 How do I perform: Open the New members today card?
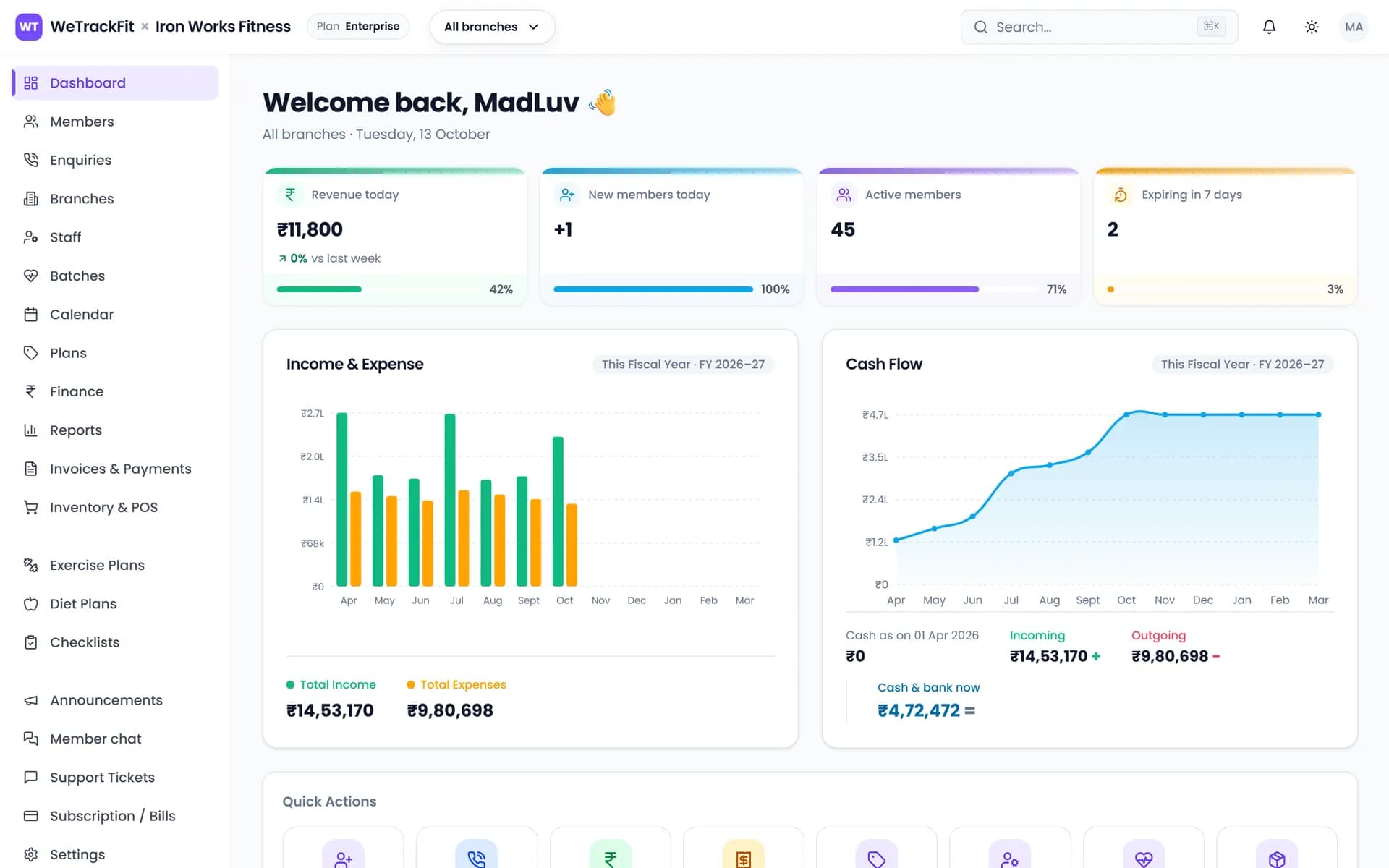click(671, 236)
